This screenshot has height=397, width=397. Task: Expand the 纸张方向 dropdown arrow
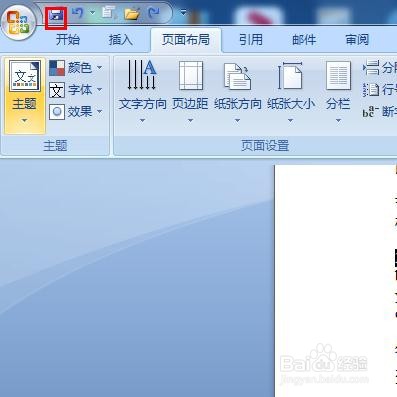[x=237, y=120]
